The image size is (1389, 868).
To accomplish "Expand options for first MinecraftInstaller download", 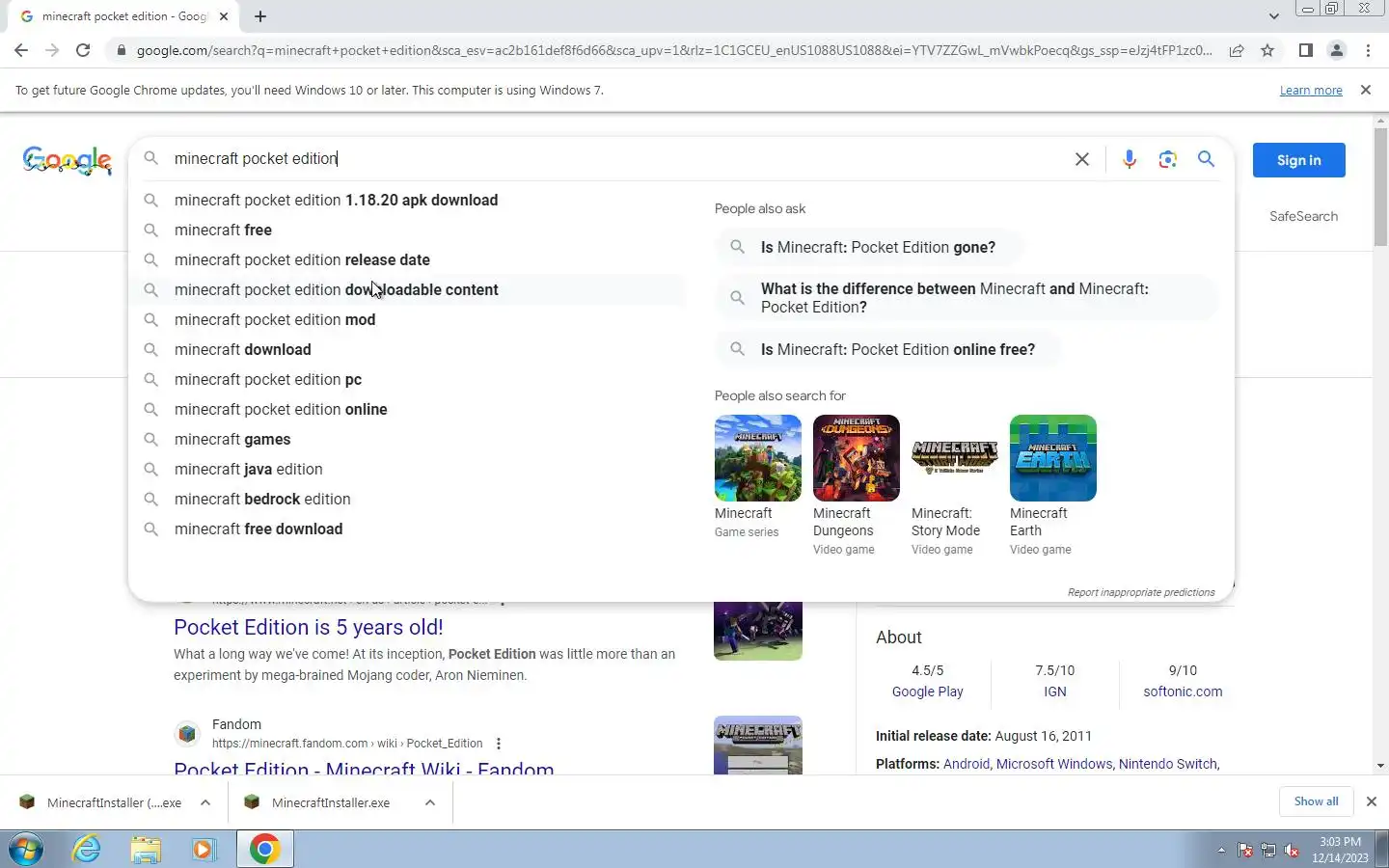I will 205,802.
